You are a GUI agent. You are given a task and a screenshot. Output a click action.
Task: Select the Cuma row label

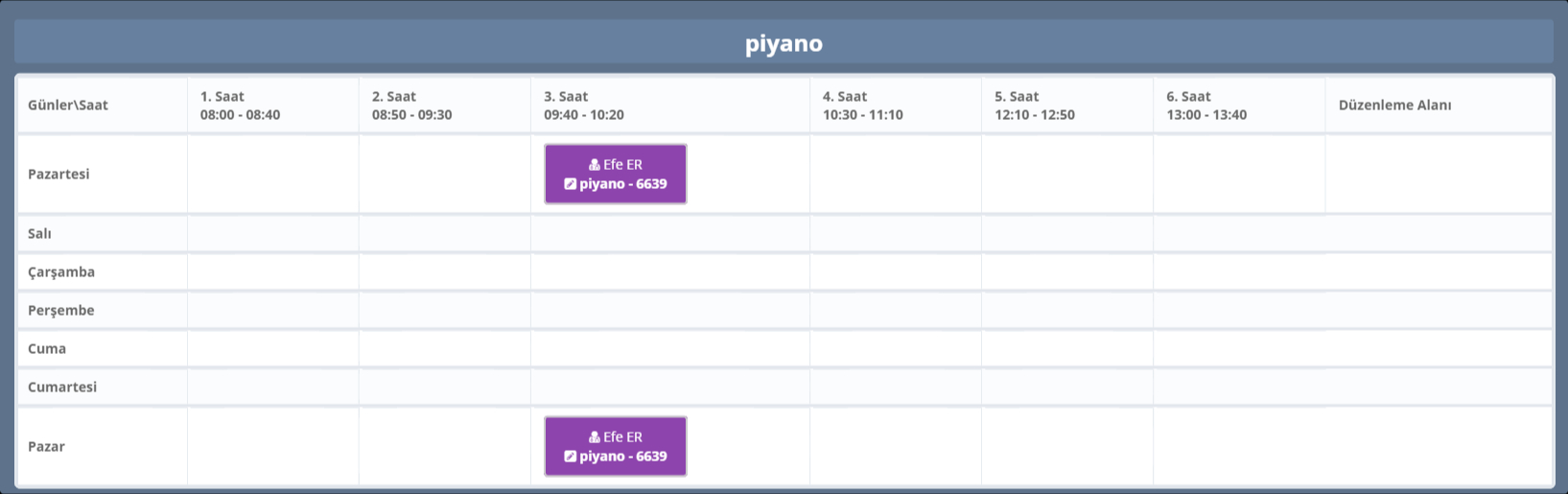point(47,349)
